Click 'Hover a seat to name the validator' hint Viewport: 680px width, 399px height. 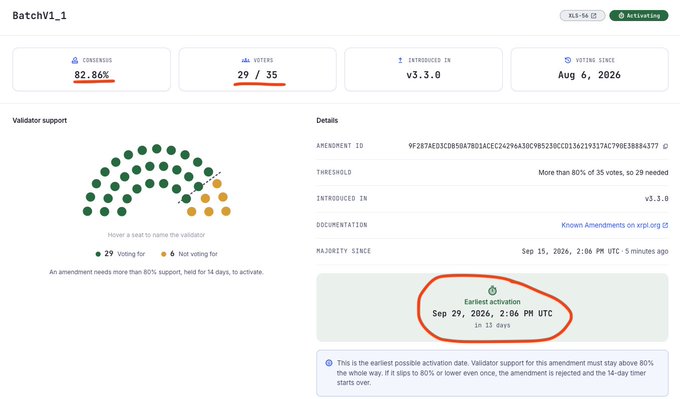[x=156, y=235]
